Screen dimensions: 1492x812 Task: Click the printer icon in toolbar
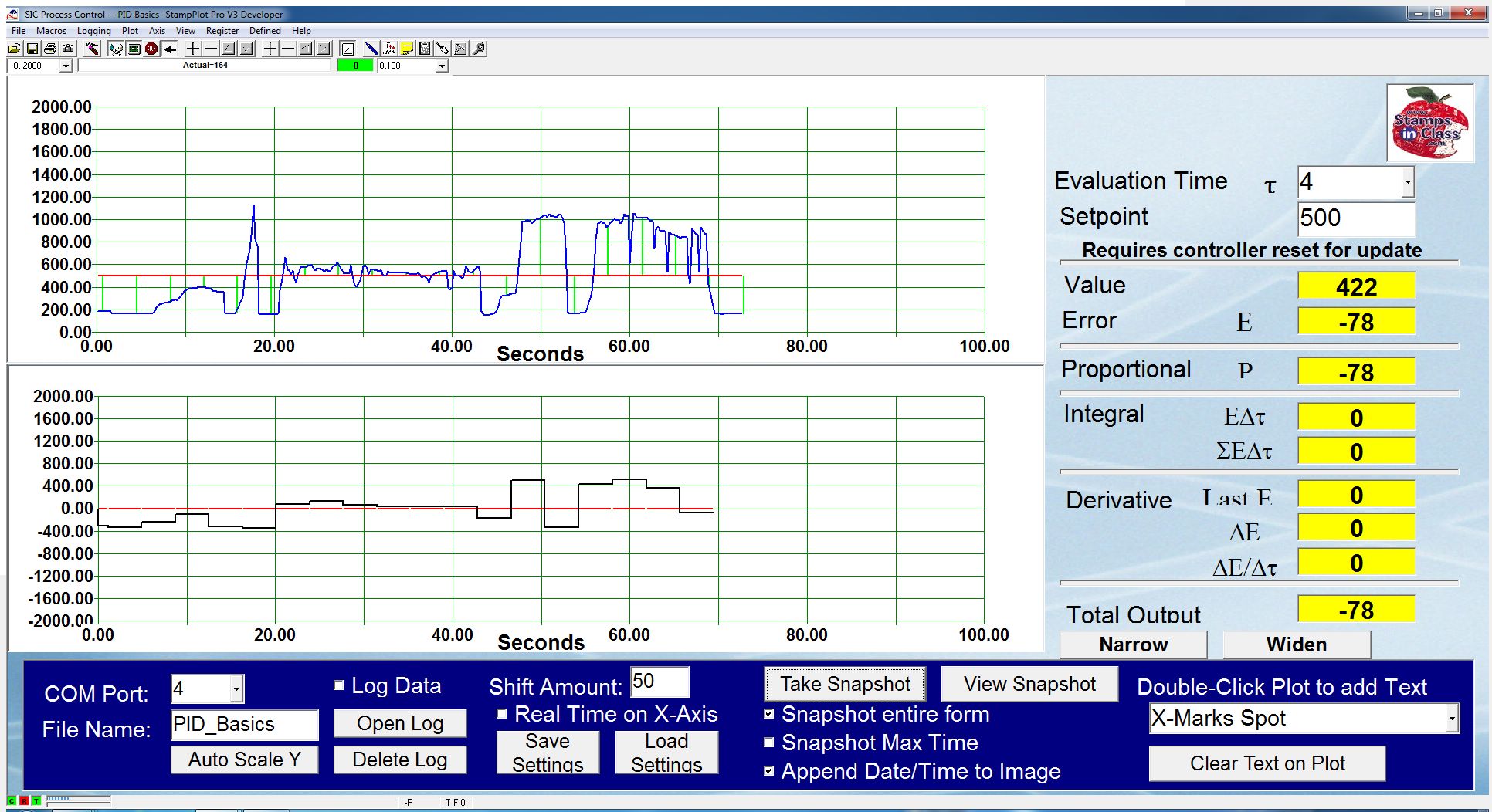[50, 49]
